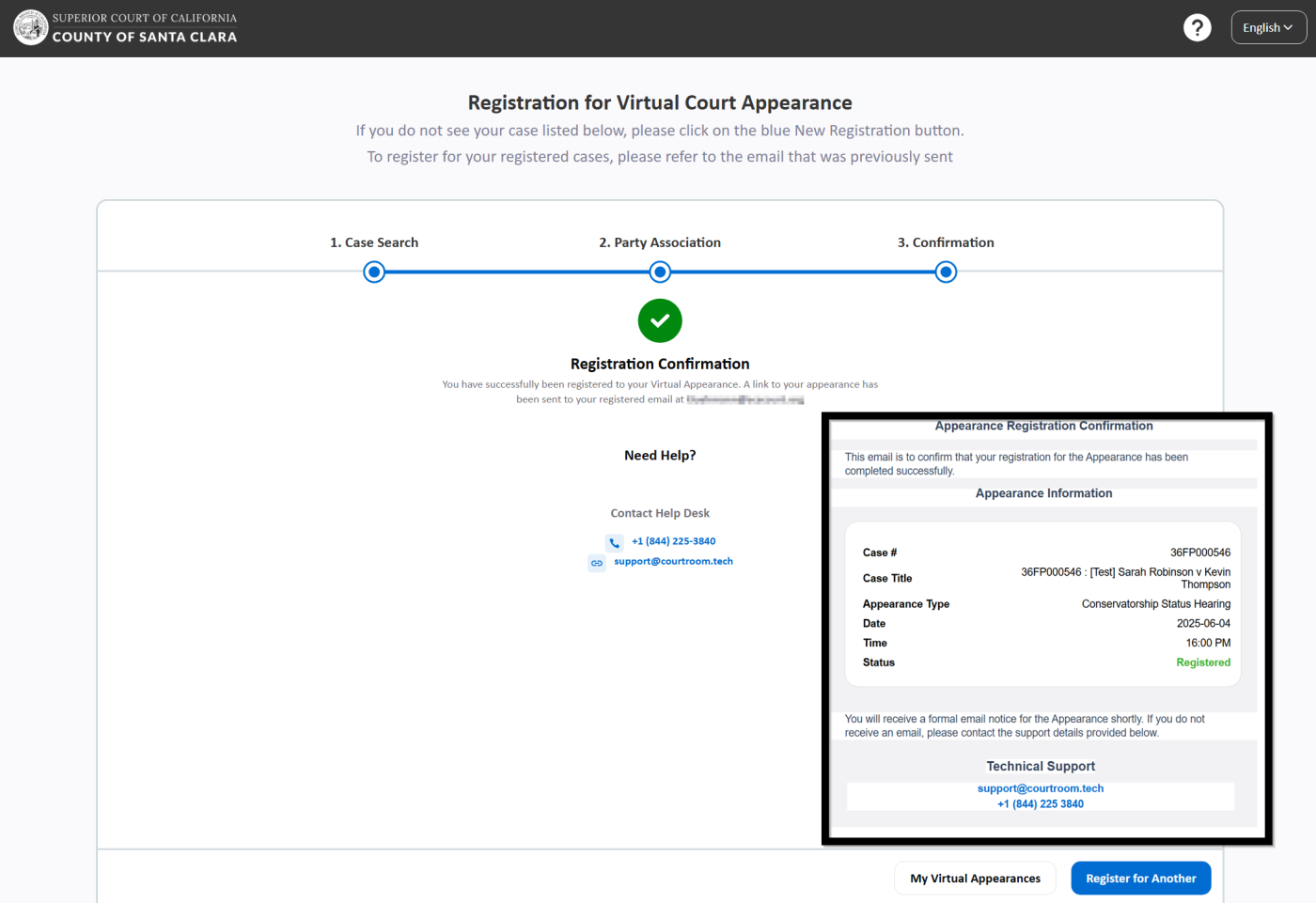Screen dimensions: 1316x903
Task: Click the green Registered status text
Action: point(1203,662)
